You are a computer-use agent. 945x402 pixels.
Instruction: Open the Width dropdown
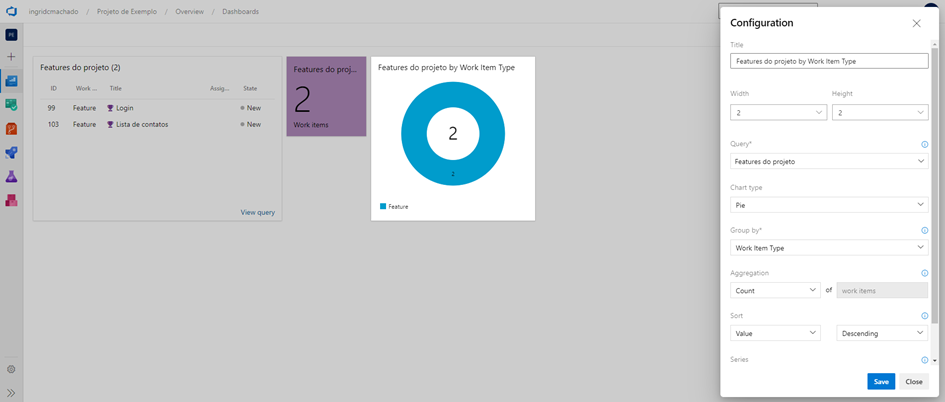[x=778, y=113]
